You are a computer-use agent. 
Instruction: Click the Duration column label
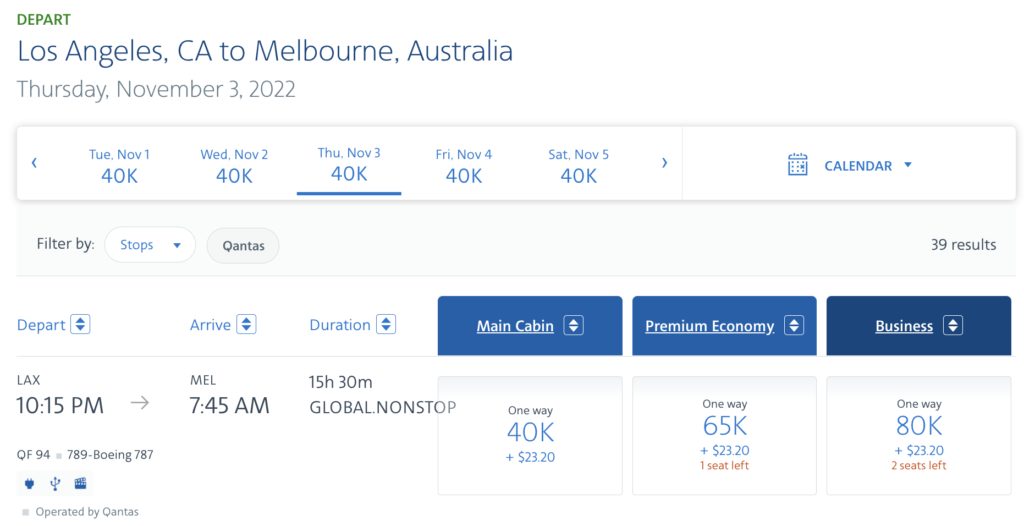340,325
